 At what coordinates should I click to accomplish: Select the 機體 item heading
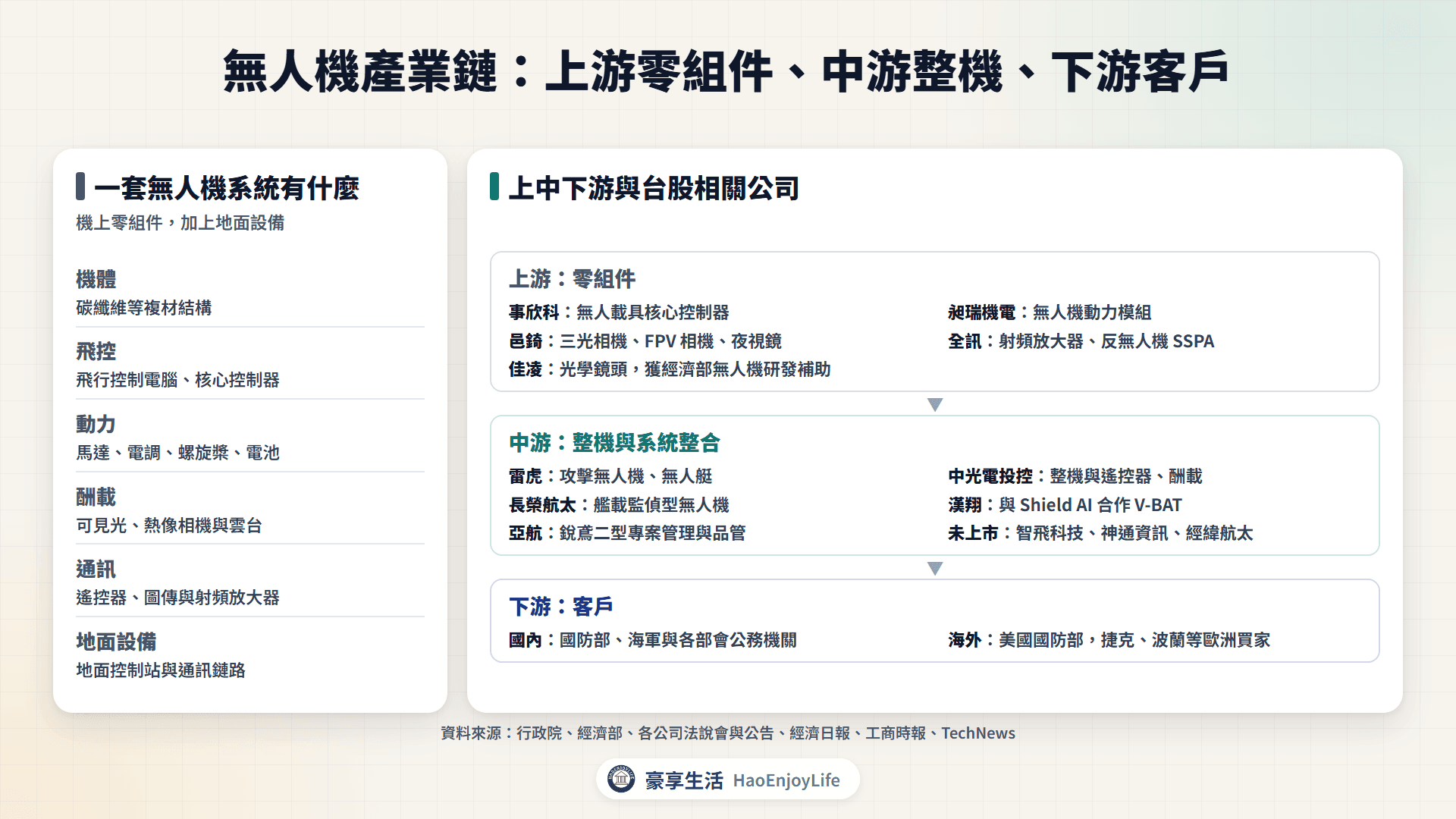pos(96,279)
